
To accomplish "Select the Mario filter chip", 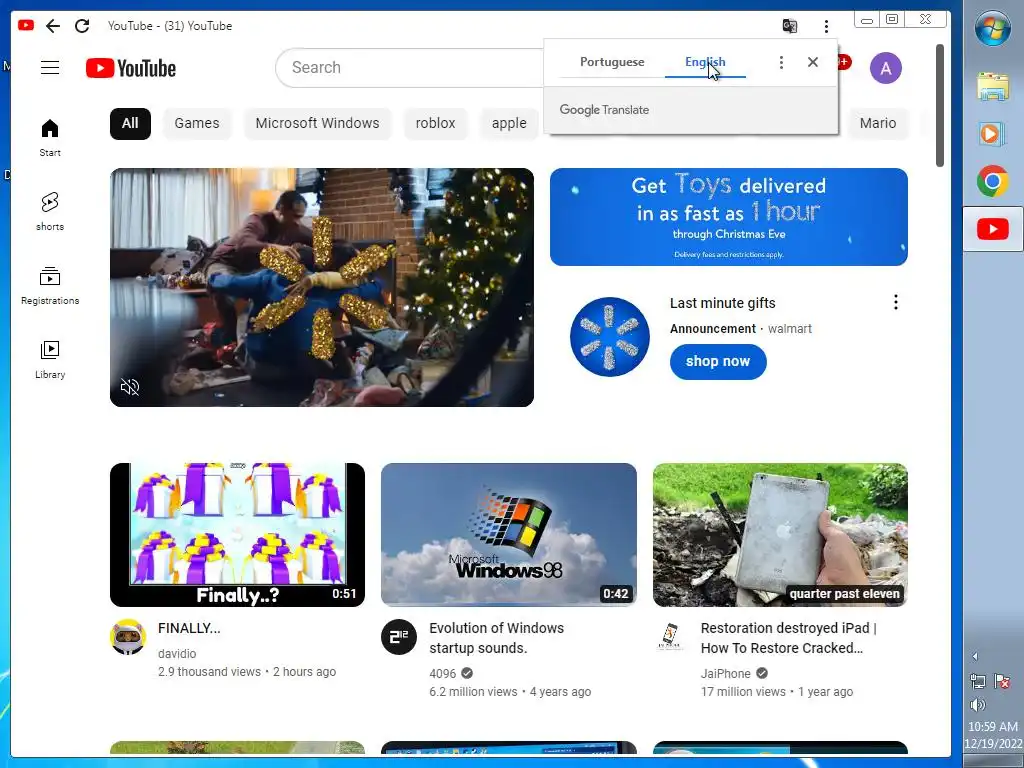I will [x=878, y=123].
